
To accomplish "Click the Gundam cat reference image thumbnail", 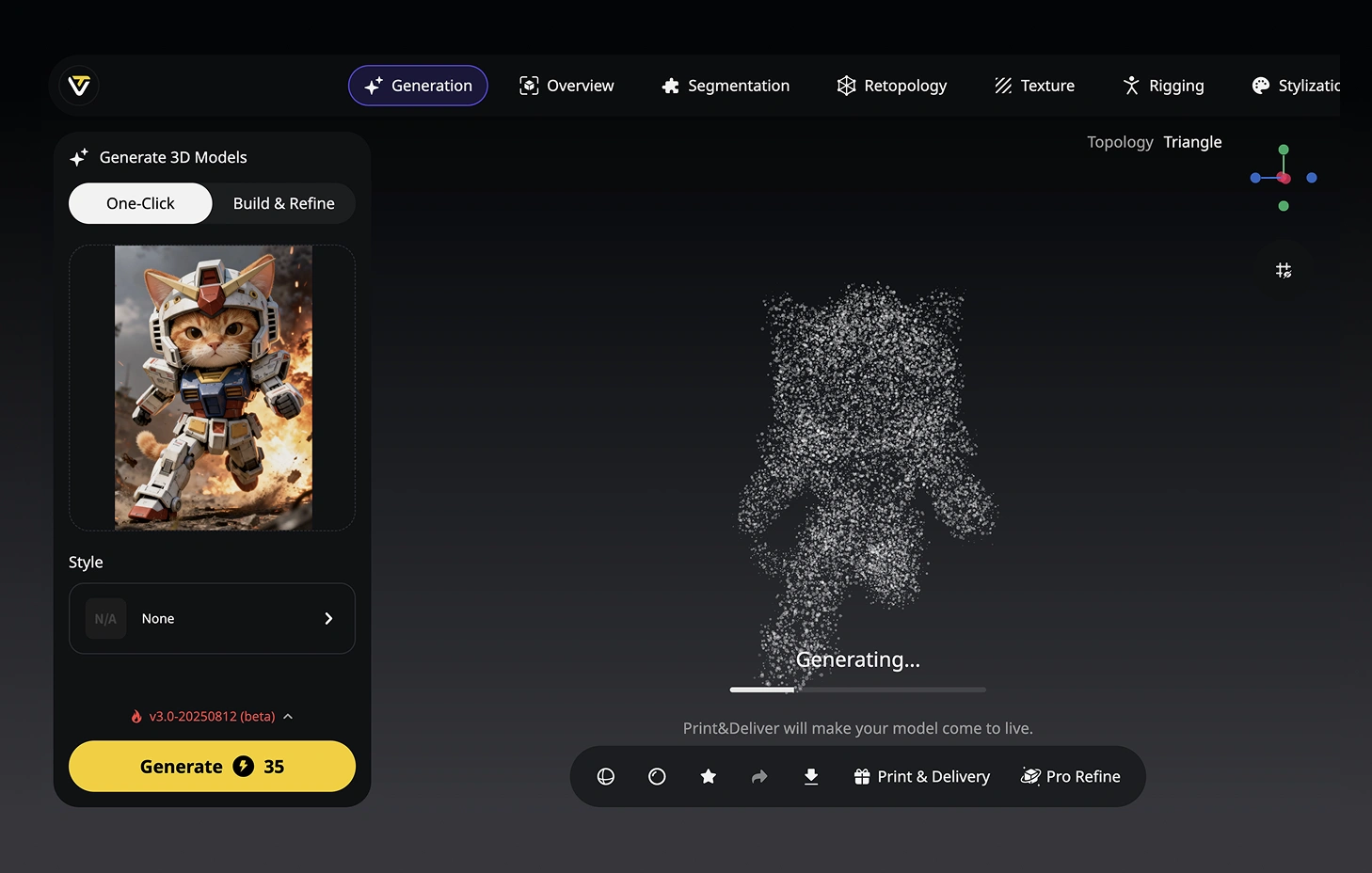I will tap(214, 388).
